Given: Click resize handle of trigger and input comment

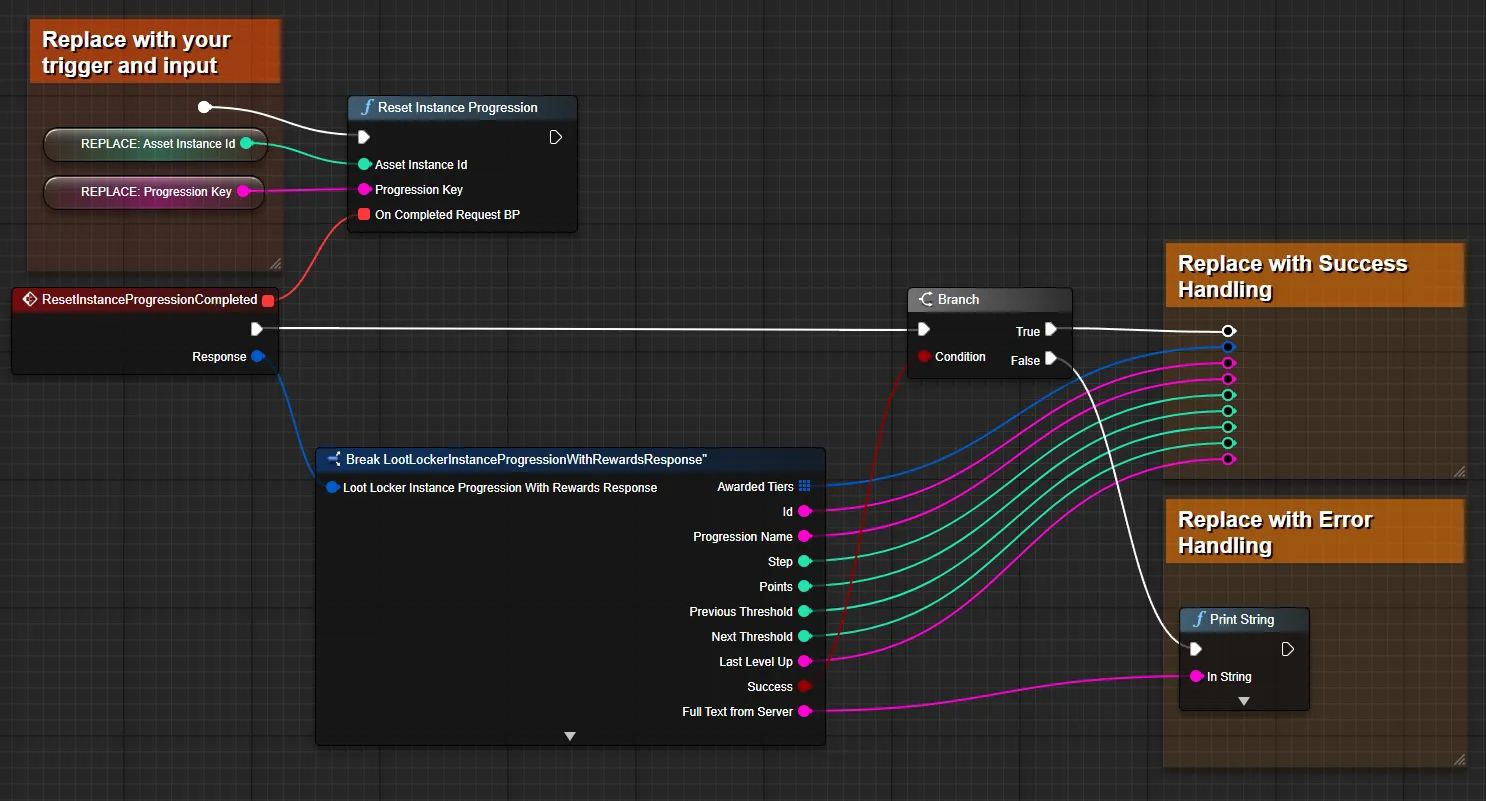Looking at the screenshot, I should (275, 264).
